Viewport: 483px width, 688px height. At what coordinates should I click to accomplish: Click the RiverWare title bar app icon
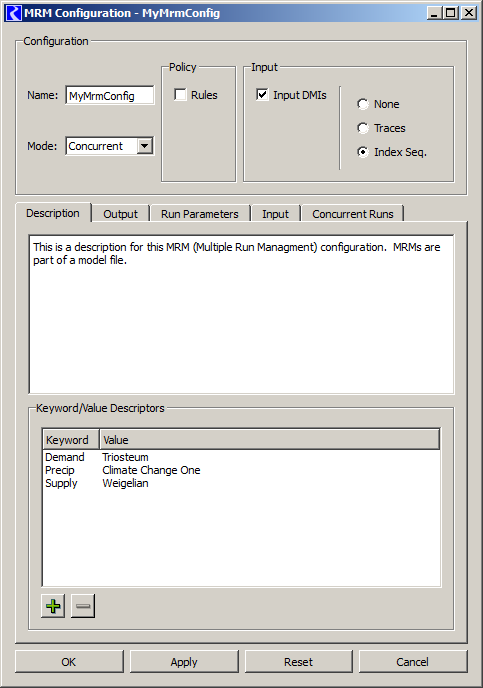(13, 13)
